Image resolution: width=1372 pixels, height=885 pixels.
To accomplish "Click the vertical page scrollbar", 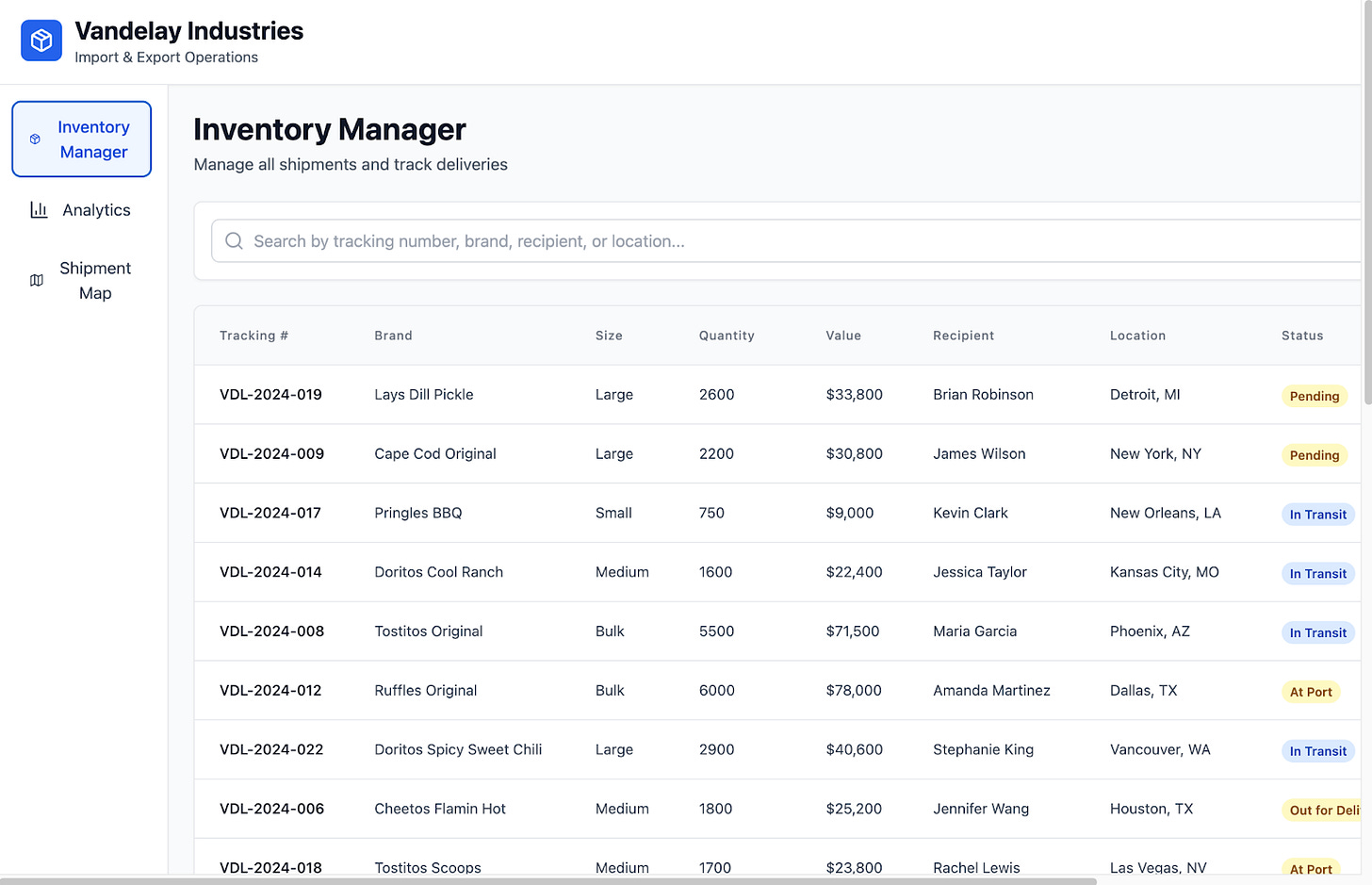I will click(x=1368, y=204).
